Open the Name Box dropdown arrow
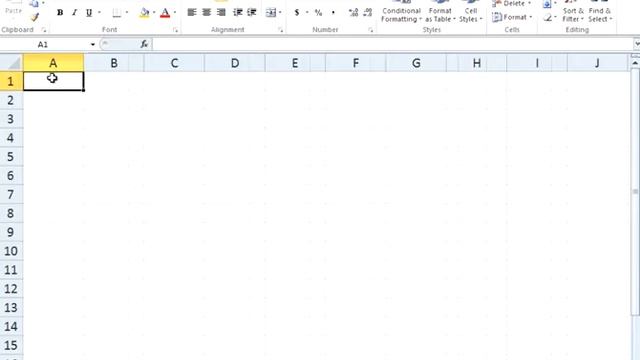This screenshot has height=360, width=640. pos(93,44)
